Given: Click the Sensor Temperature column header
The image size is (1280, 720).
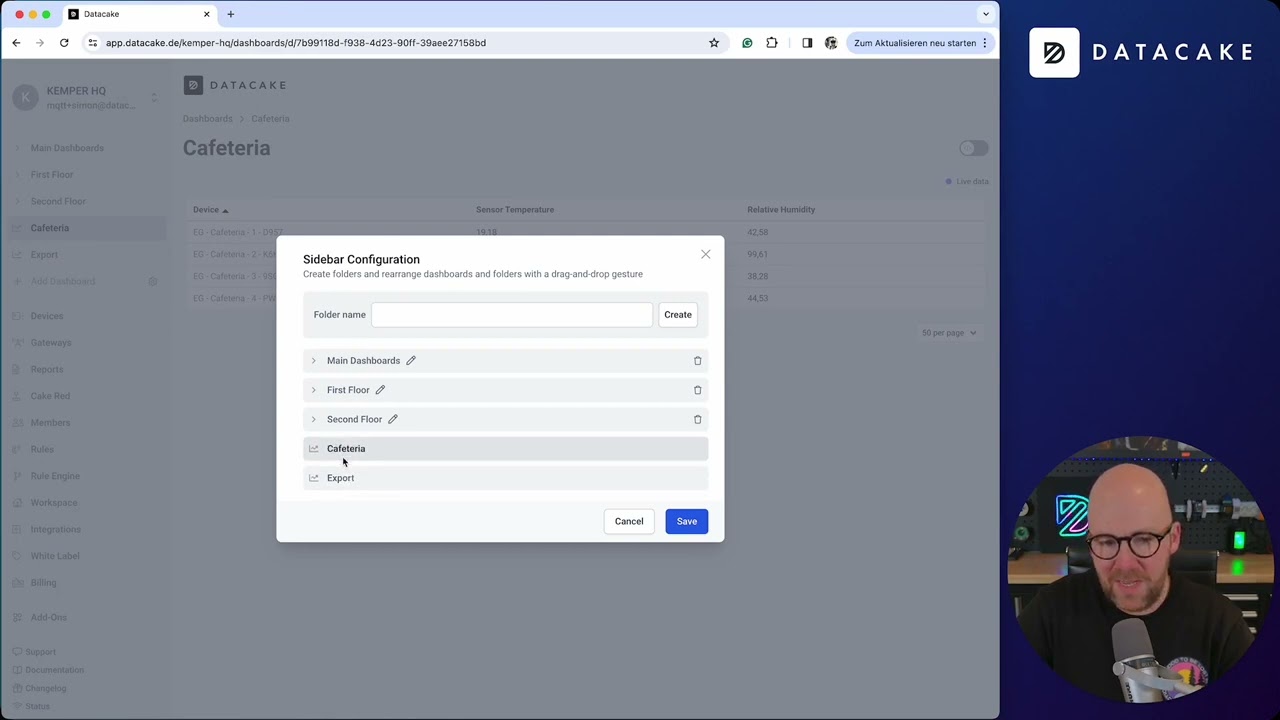Looking at the screenshot, I should pos(515,210).
